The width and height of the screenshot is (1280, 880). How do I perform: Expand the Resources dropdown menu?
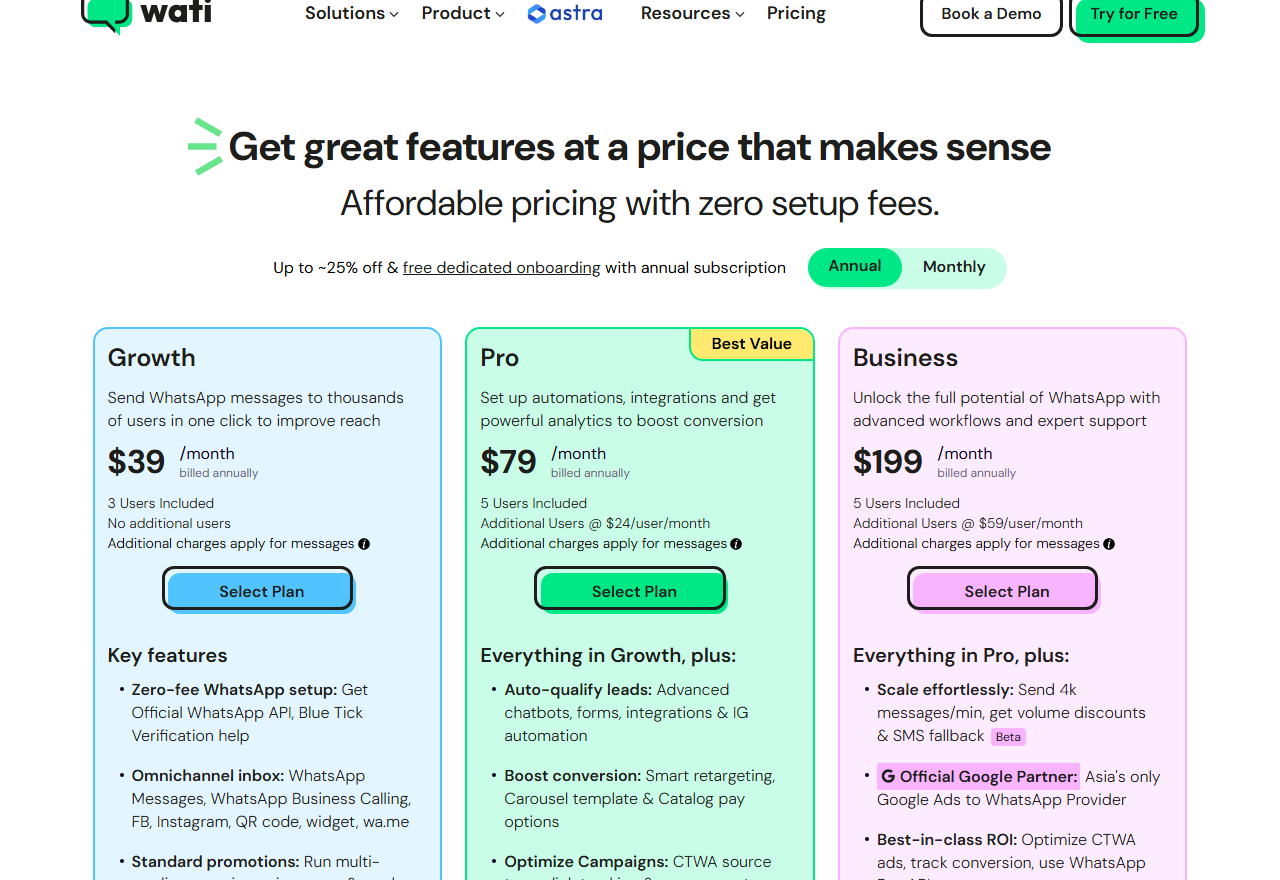pyautogui.click(x=692, y=14)
